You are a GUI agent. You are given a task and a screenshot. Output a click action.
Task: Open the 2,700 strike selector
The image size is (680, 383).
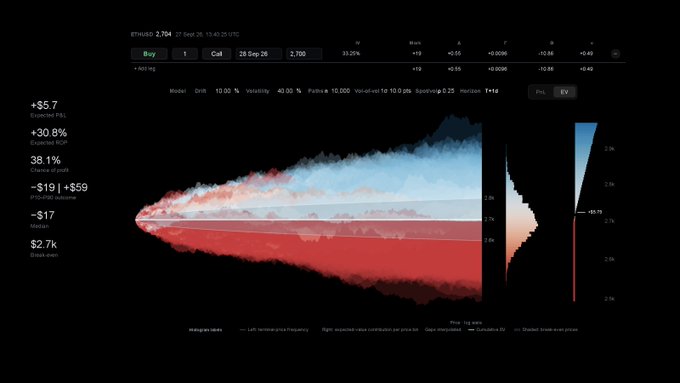coord(304,54)
